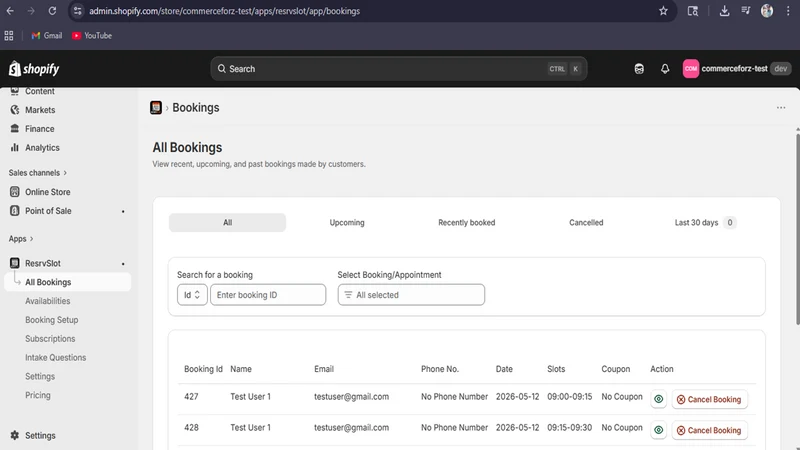This screenshot has height=450, width=800.
Task: Select the All bookings tab
Action: click(x=228, y=223)
